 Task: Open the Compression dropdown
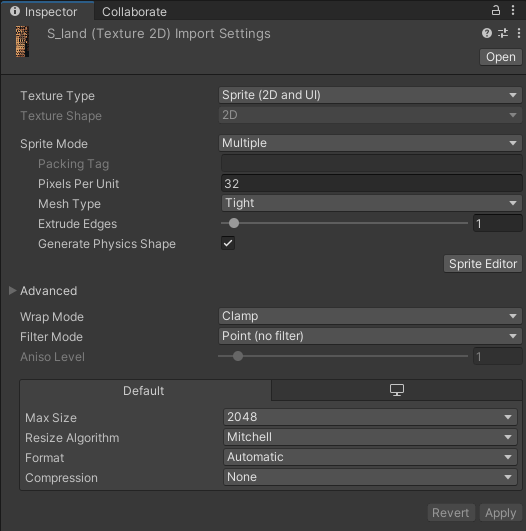coord(370,477)
